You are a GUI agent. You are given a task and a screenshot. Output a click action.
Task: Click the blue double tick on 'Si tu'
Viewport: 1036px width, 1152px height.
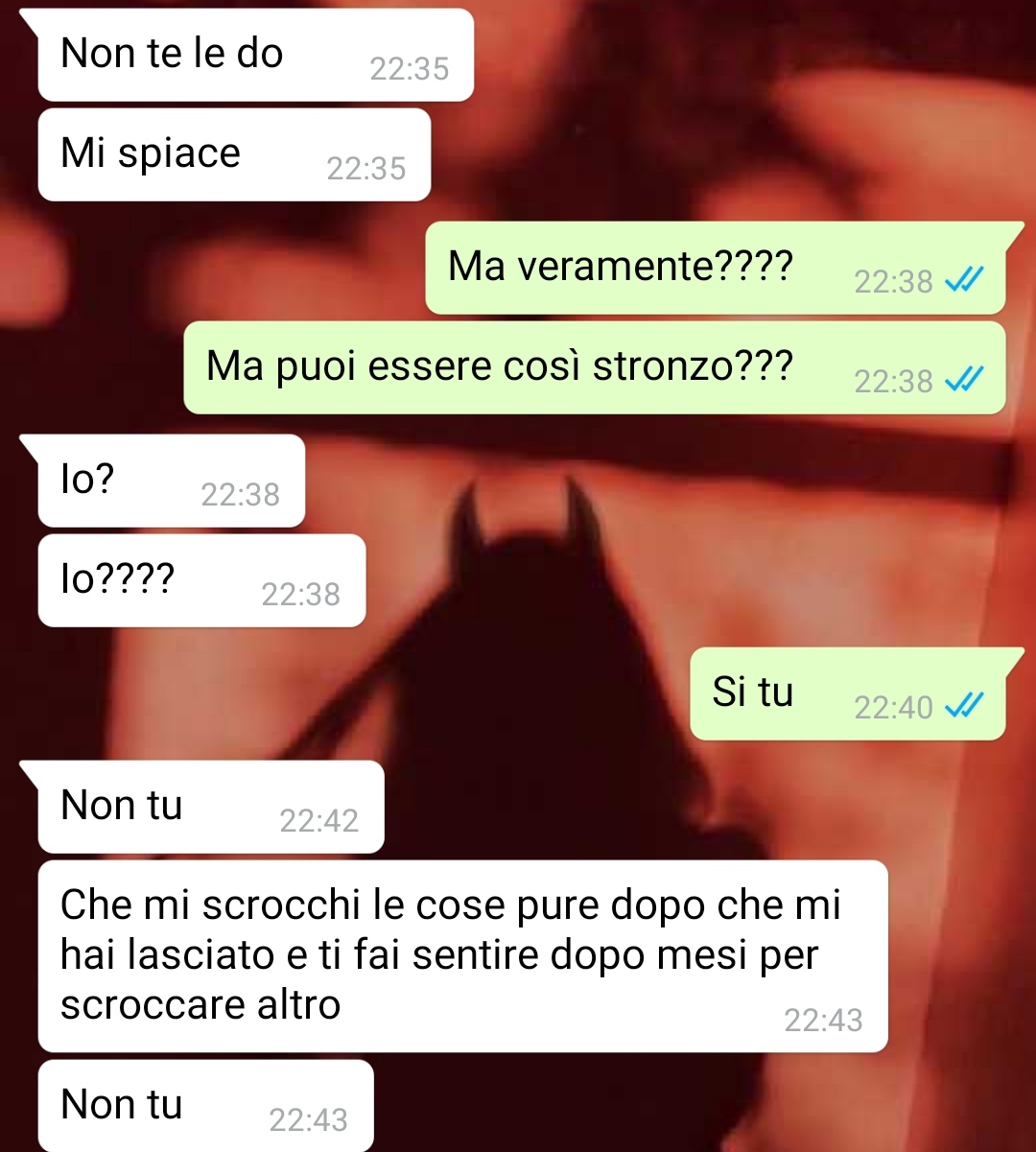(964, 706)
